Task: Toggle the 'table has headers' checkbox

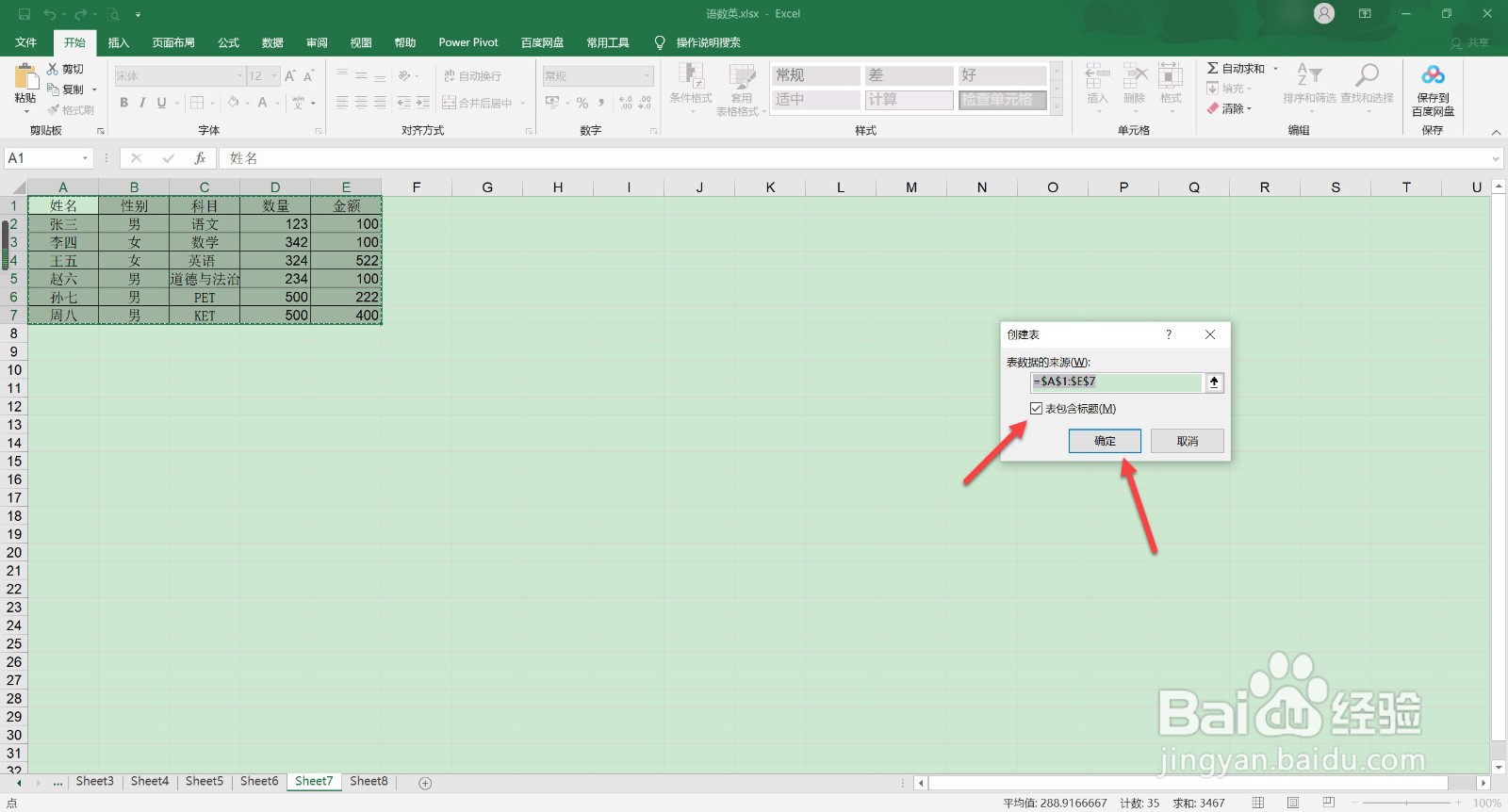Action: pyautogui.click(x=1037, y=409)
